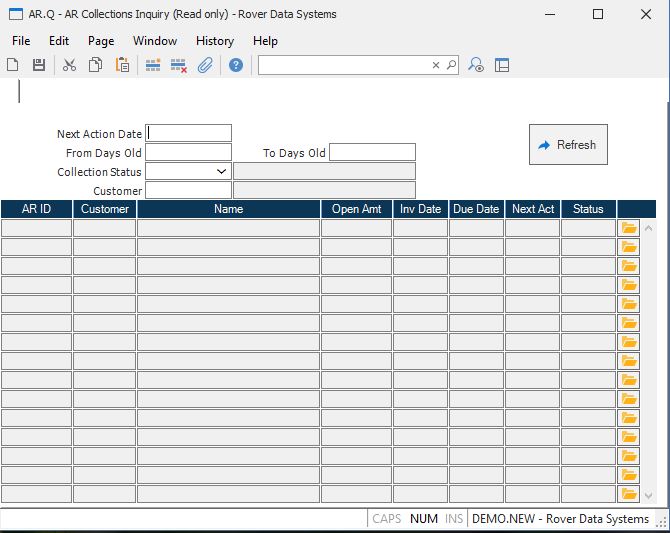Open the File menu
Viewport: 670px width, 533px height.
[21, 41]
